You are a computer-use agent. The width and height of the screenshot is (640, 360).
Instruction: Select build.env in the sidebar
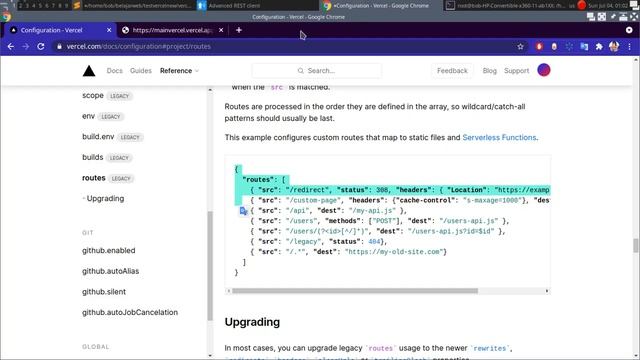point(98,137)
